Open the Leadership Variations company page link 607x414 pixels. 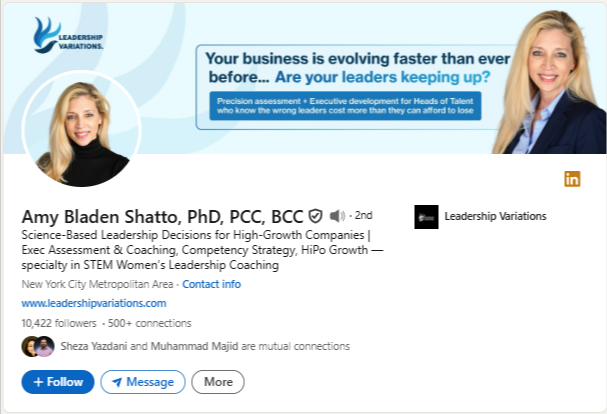[495, 216]
